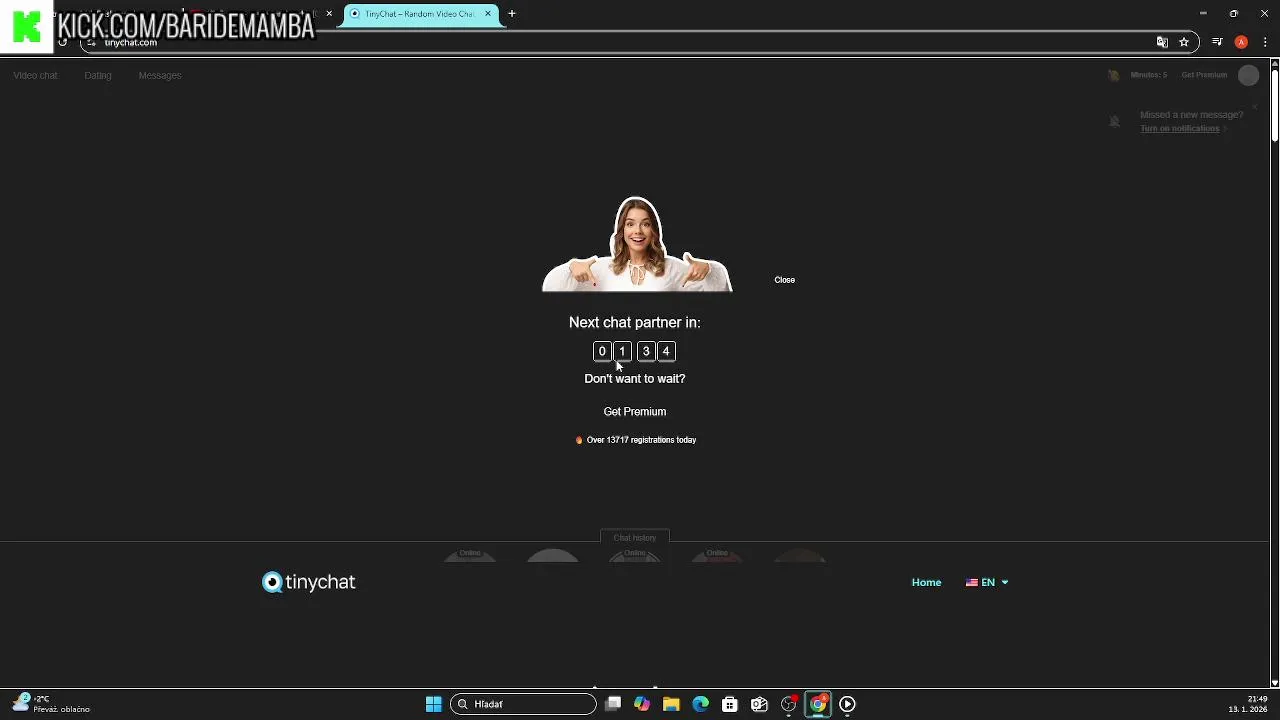
Task: Click the tinychat logo in footer
Action: tap(309, 582)
